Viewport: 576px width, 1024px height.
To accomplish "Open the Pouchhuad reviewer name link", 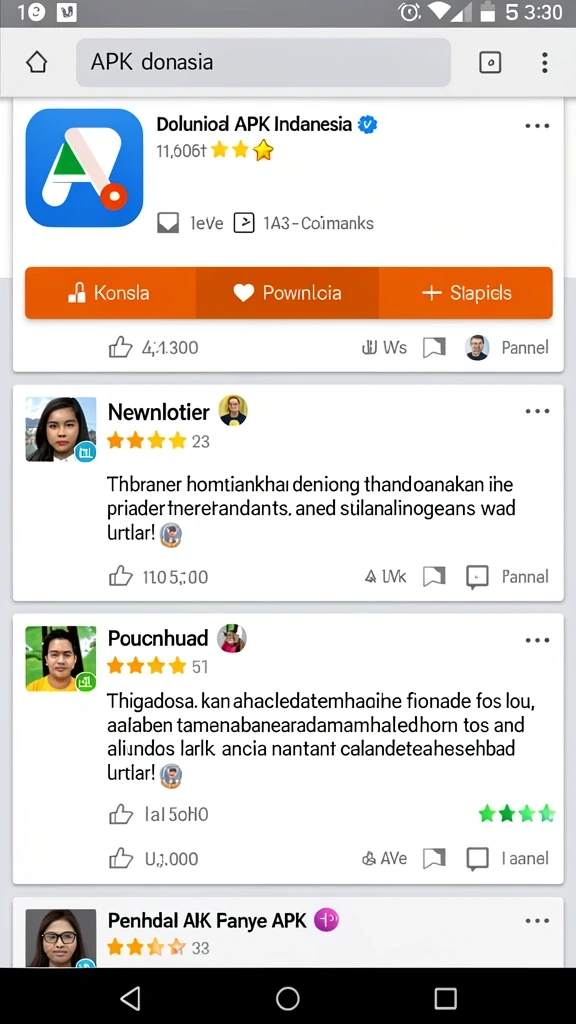I will (x=158, y=638).
